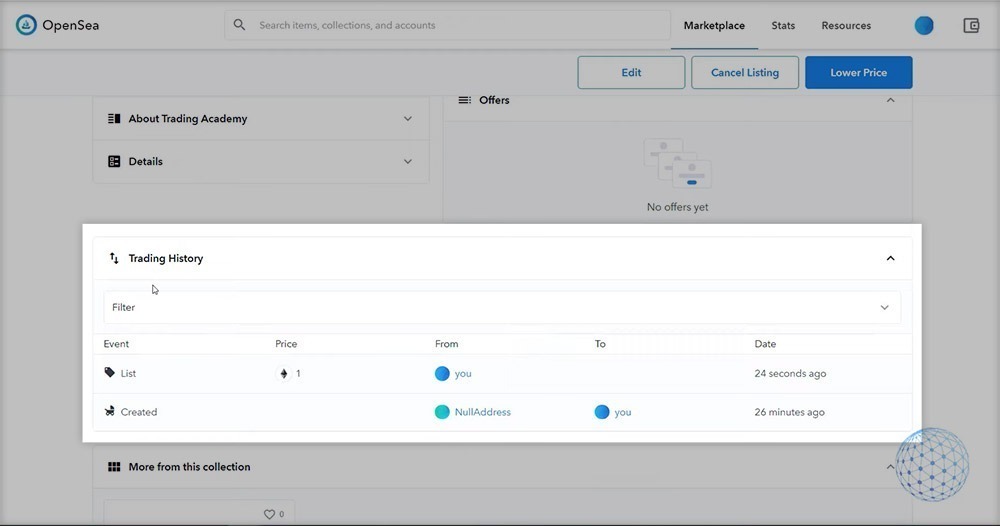Expand the Details panel
Viewport: 1000px width, 526px height.
pos(407,161)
